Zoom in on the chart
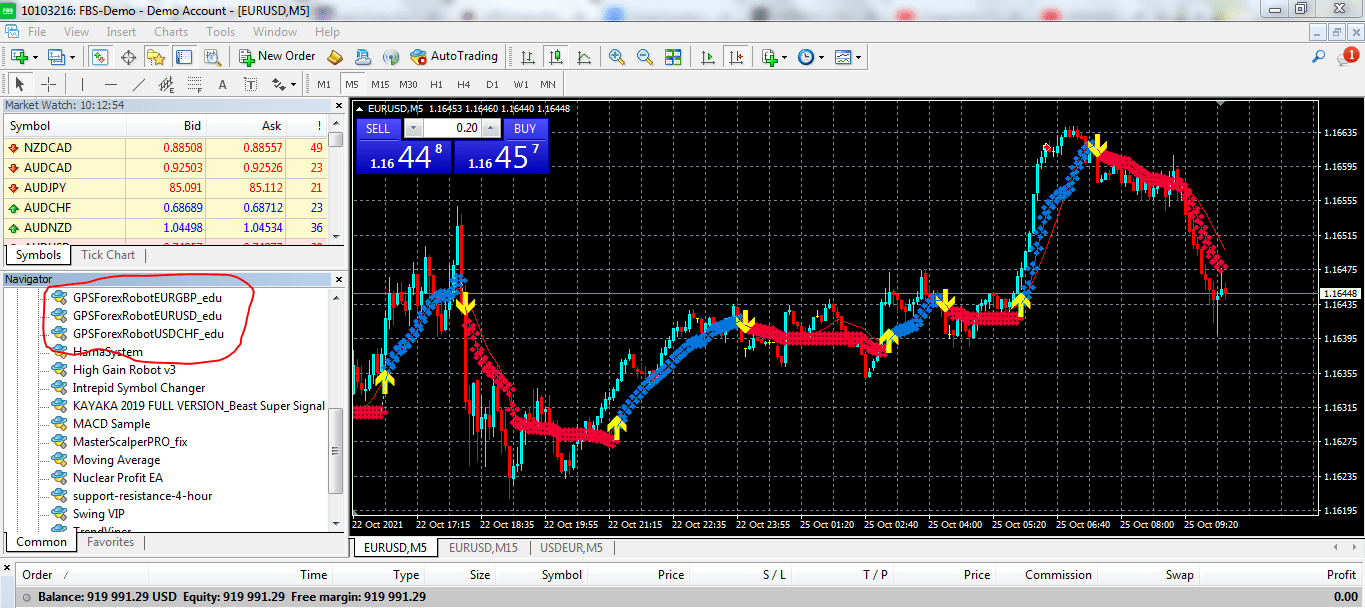Viewport: 1365px width, 608px height. pos(617,57)
